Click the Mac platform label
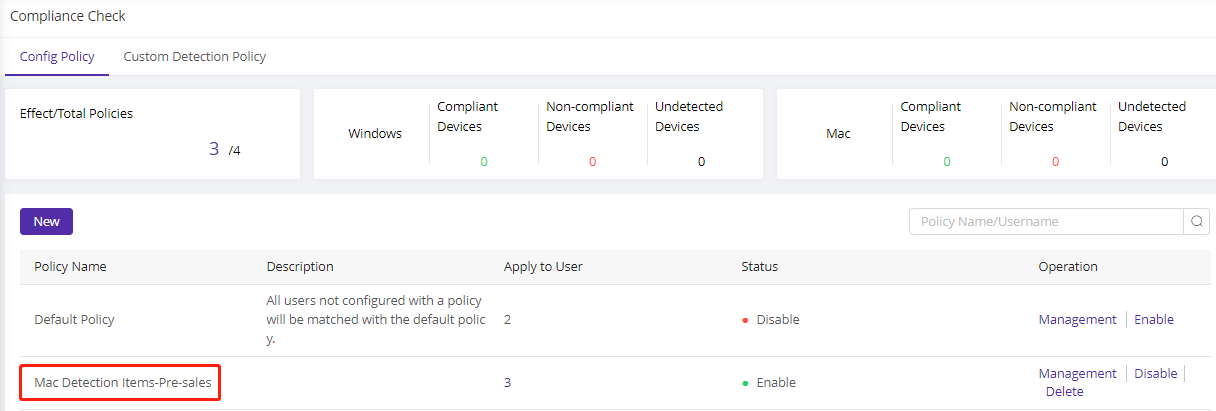Screen dimensions: 1216x411 [838, 134]
